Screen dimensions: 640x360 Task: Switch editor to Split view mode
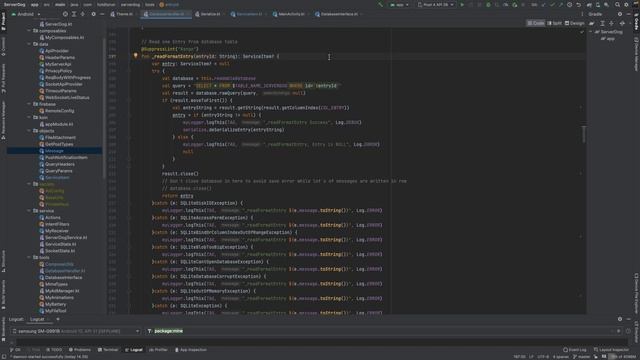tap(555, 23)
